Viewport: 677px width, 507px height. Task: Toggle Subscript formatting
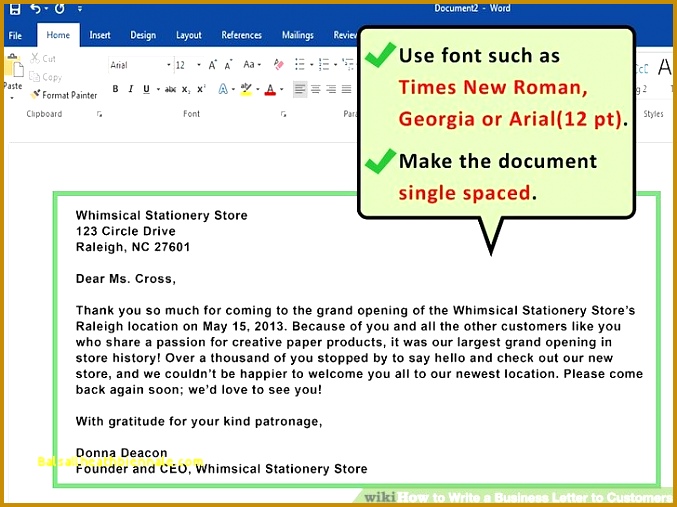[x=186, y=90]
